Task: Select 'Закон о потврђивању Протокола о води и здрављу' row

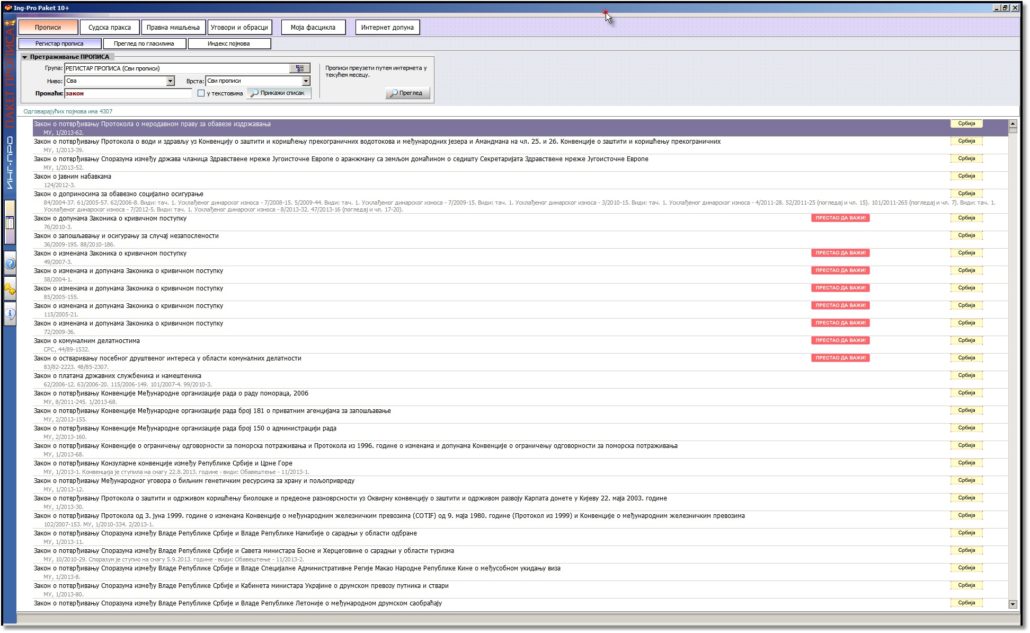Action: [x=520, y=145]
